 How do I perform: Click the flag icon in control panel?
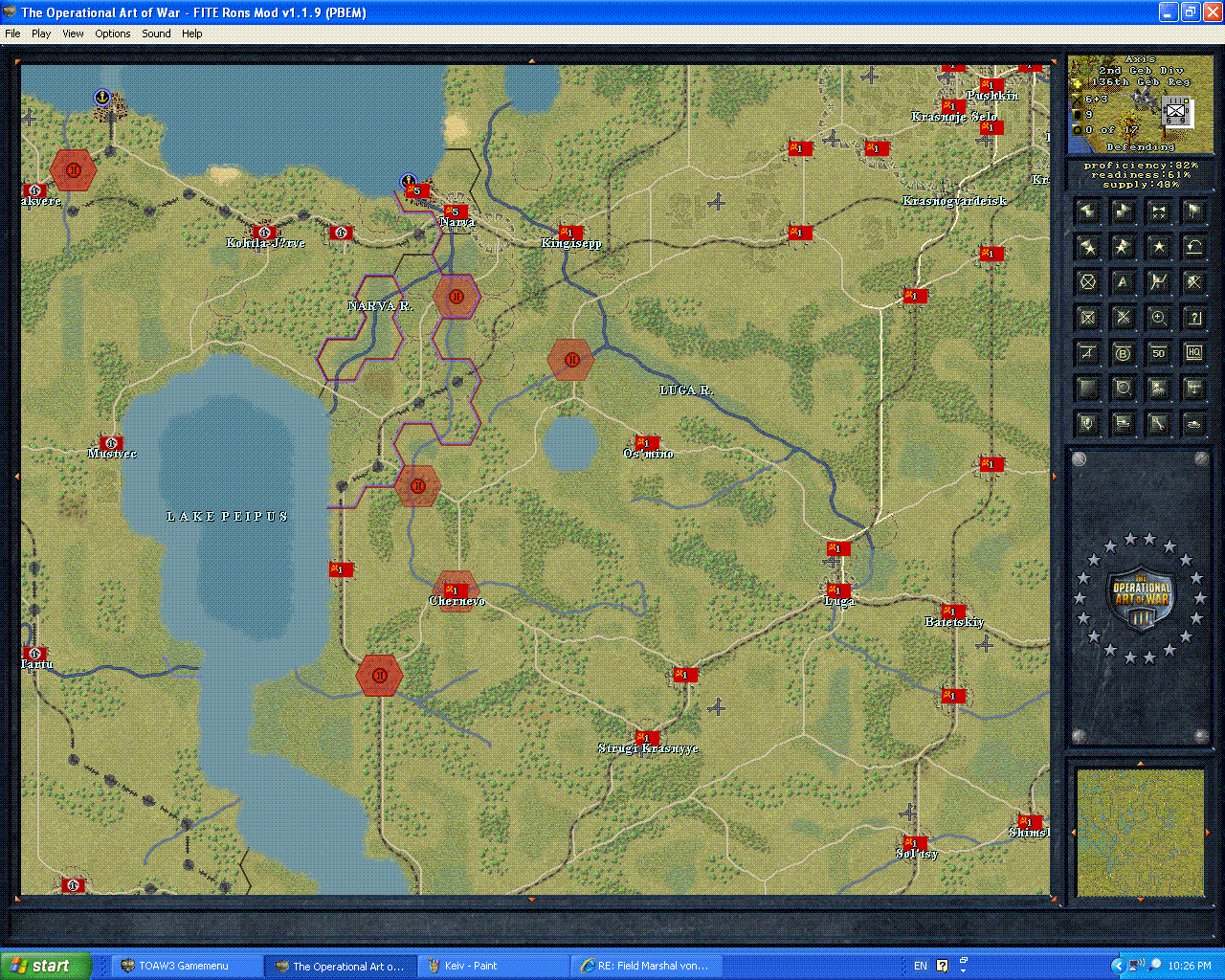point(1193,211)
